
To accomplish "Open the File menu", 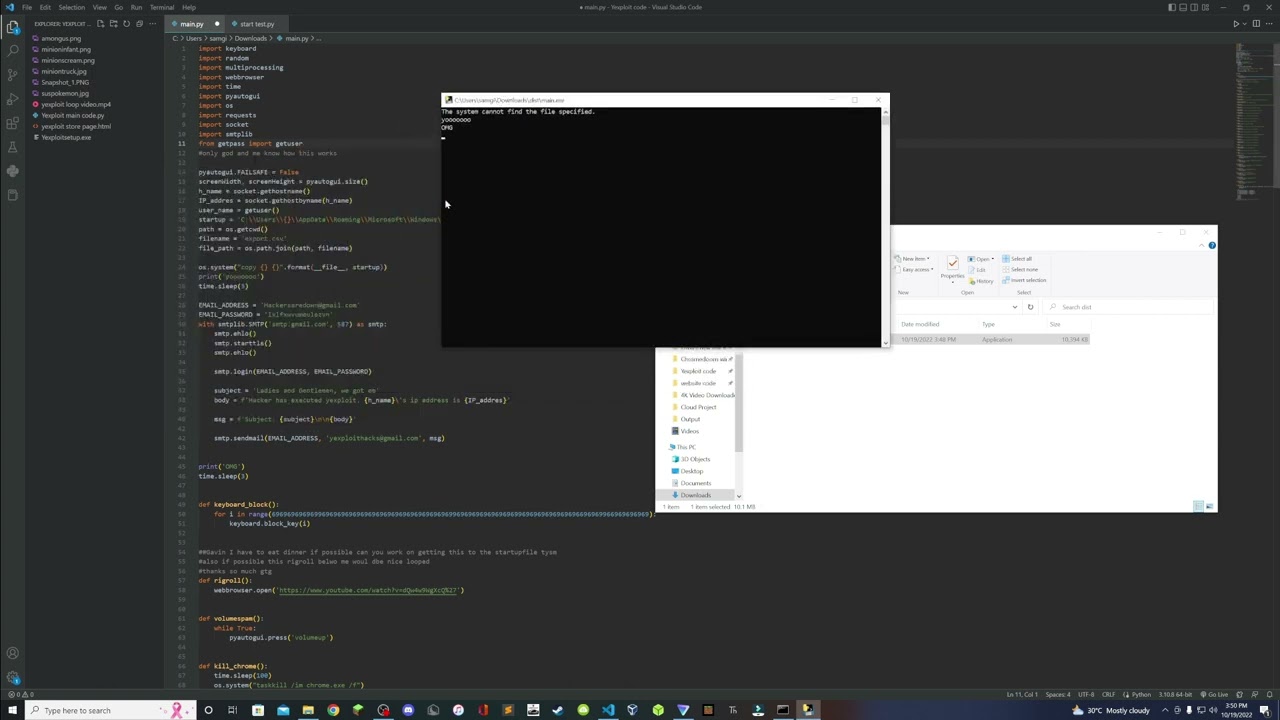I will pyautogui.click(x=27, y=7).
